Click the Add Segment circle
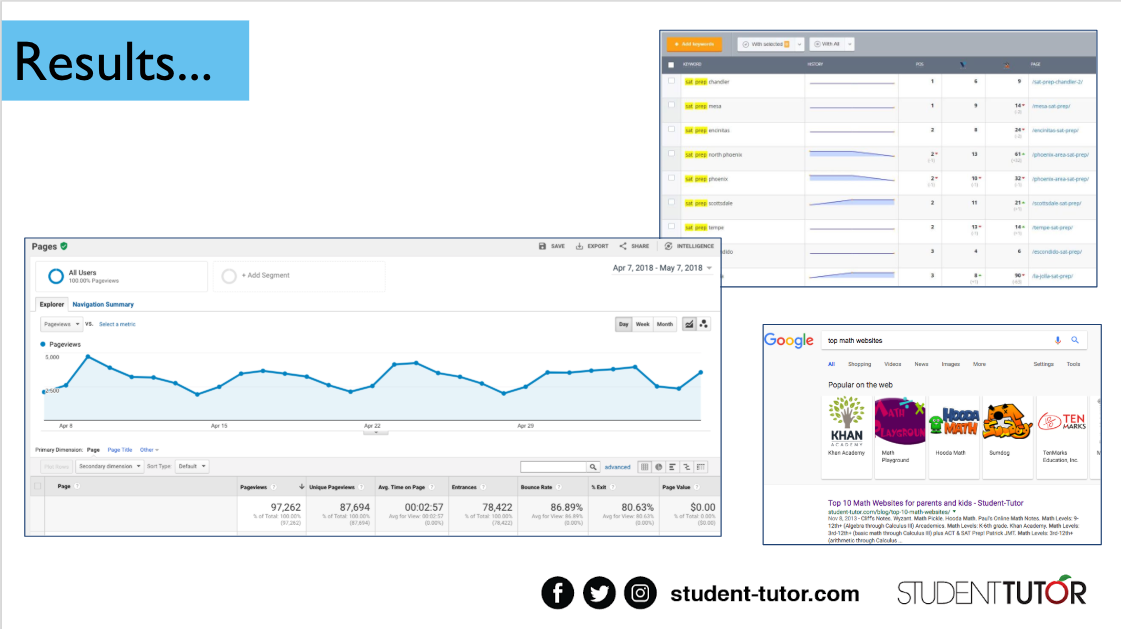 (x=229, y=276)
